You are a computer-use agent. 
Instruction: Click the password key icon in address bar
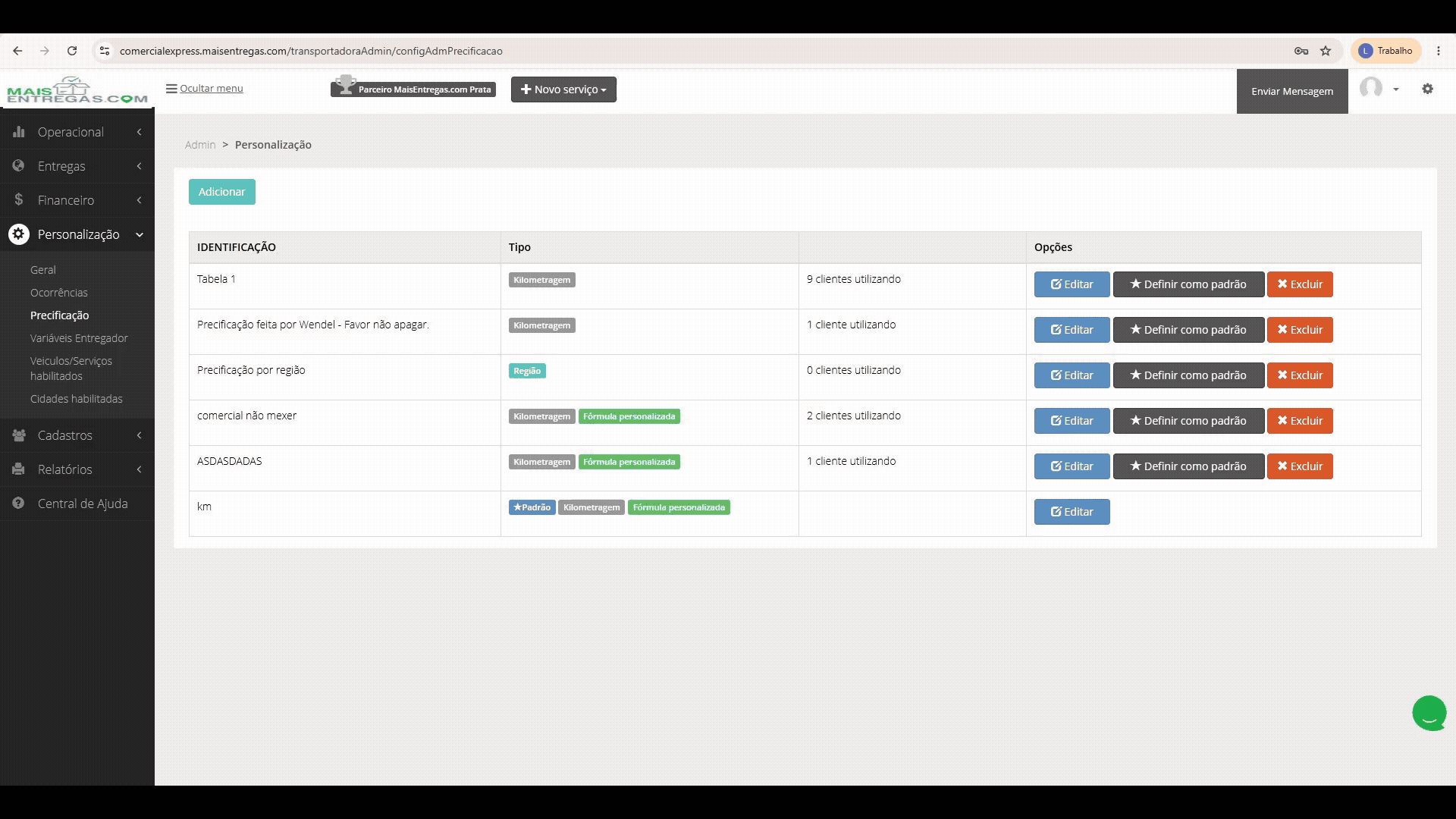(1301, 51)
